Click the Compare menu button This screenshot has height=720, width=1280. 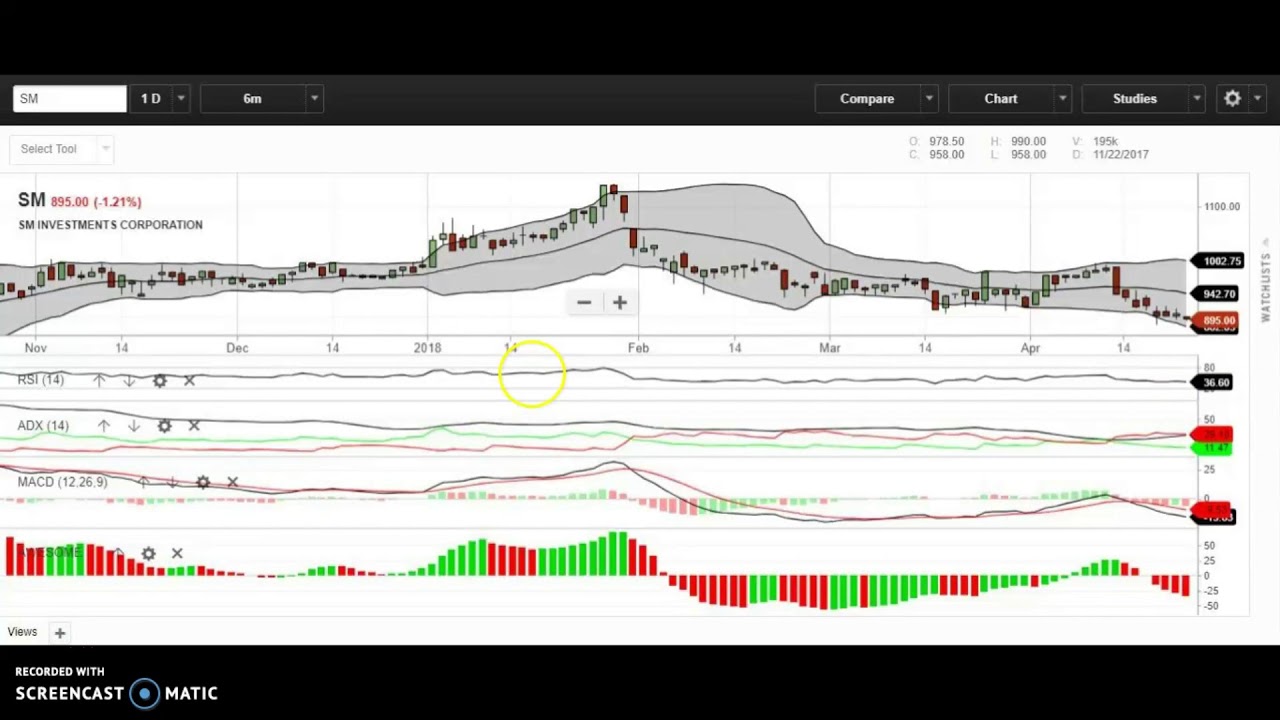867,98
